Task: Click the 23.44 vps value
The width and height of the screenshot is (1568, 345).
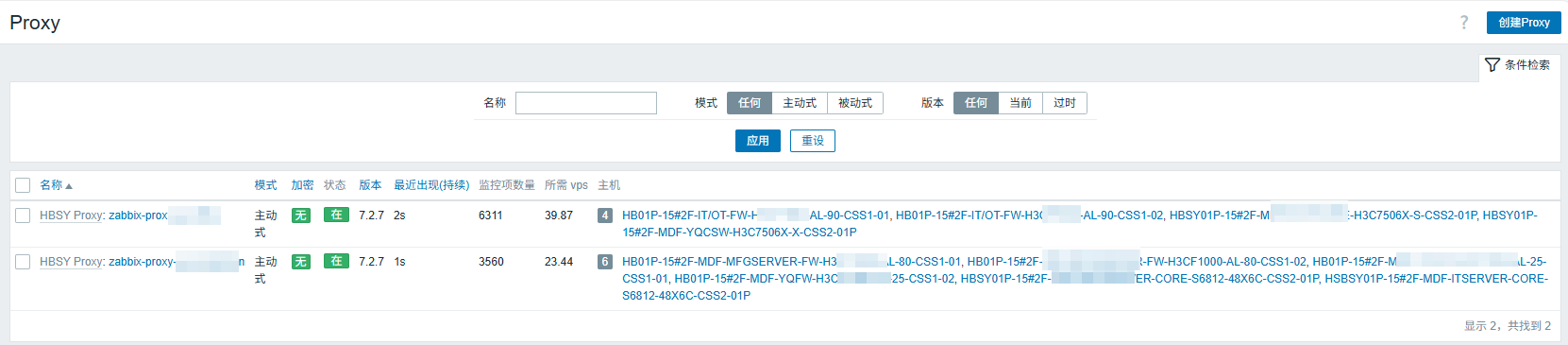Action: tap(559, 262)
